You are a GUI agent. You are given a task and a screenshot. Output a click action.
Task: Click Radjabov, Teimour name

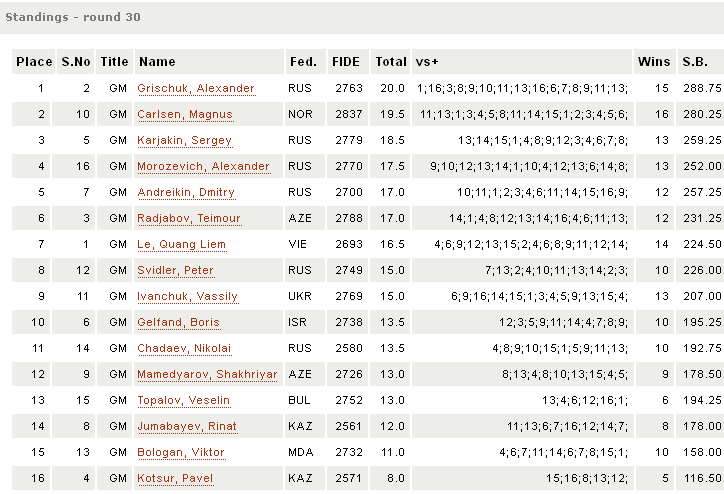pos(189,218)
